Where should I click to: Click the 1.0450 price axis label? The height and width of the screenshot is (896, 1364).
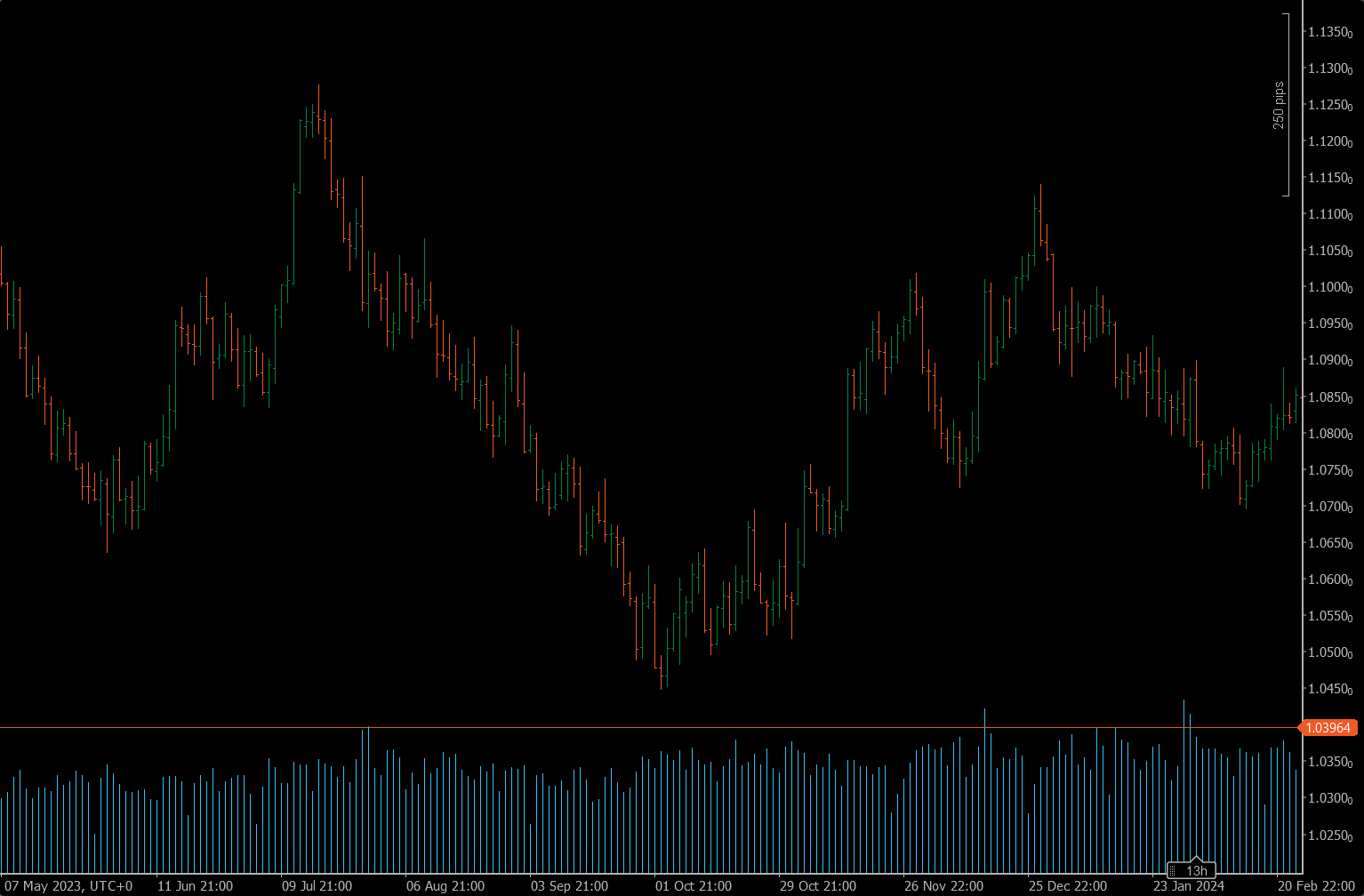click(x=1329, y=690)
